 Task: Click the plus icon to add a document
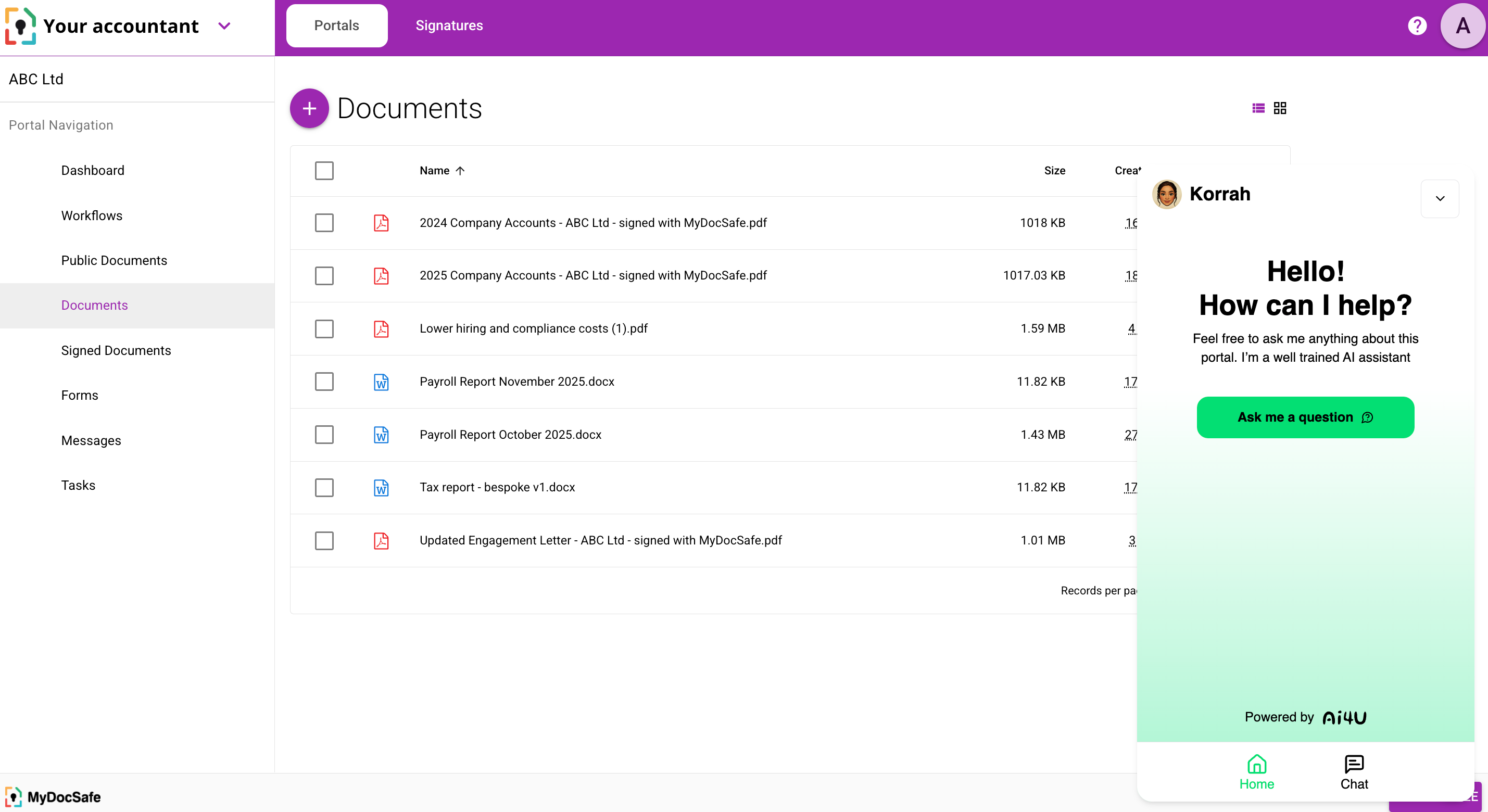(x=309, y=108)
